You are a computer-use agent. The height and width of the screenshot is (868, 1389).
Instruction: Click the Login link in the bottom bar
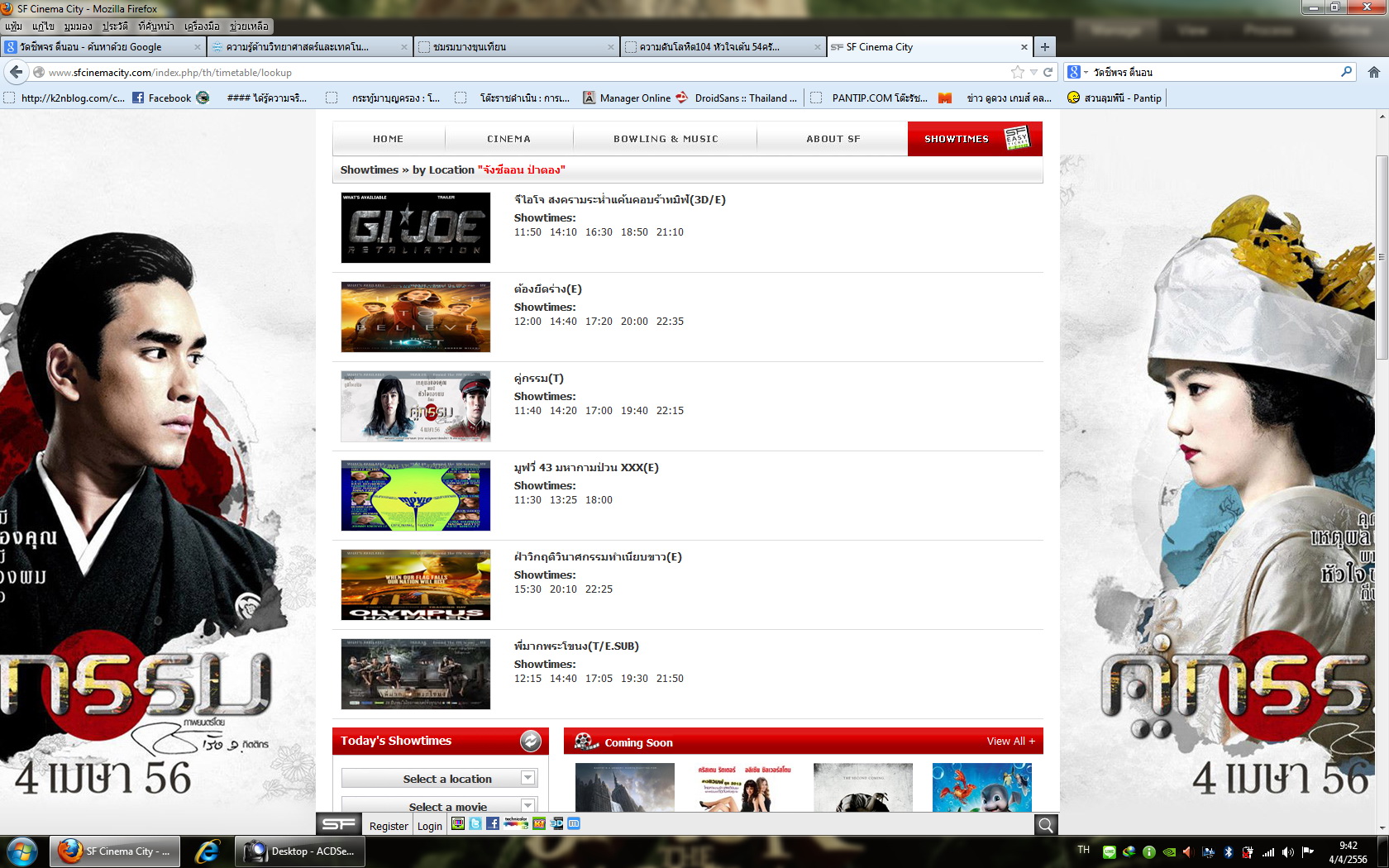430,826
